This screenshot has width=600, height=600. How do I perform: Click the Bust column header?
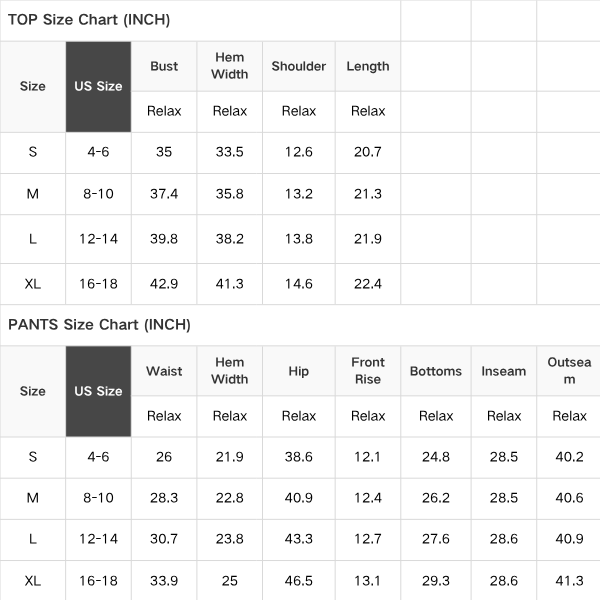(164, 66)
